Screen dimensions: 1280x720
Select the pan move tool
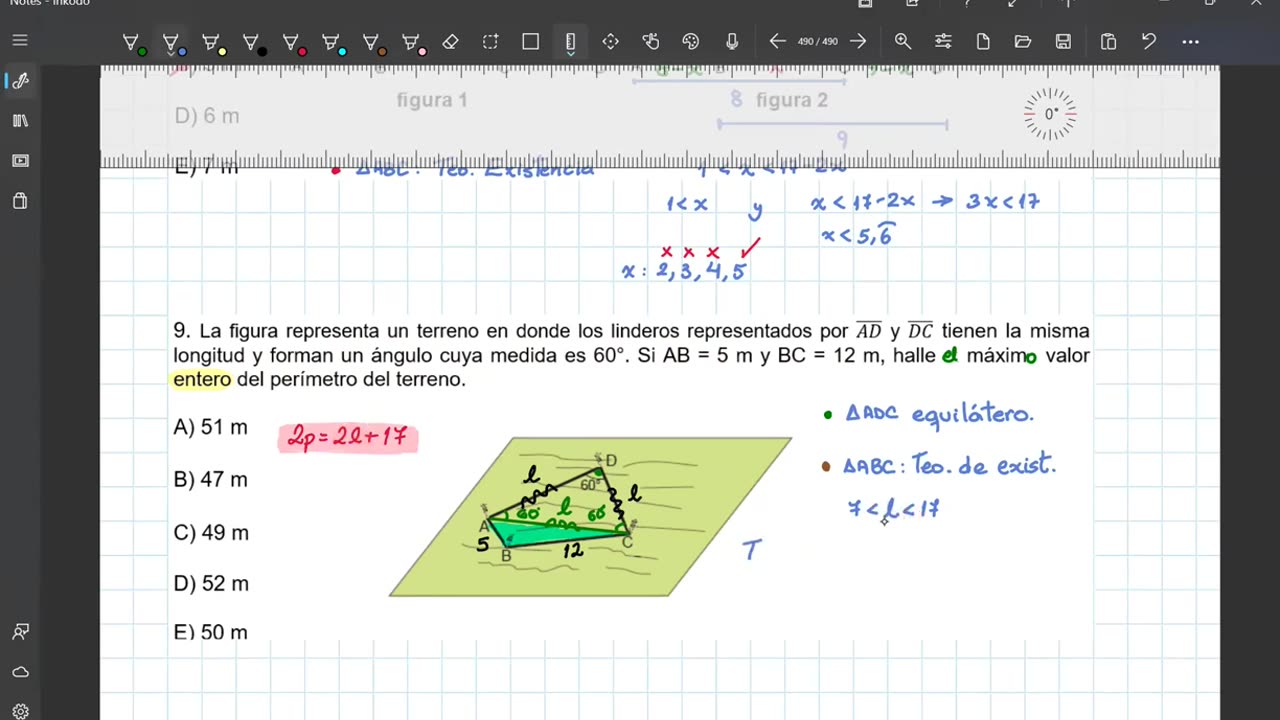point(610,42)
